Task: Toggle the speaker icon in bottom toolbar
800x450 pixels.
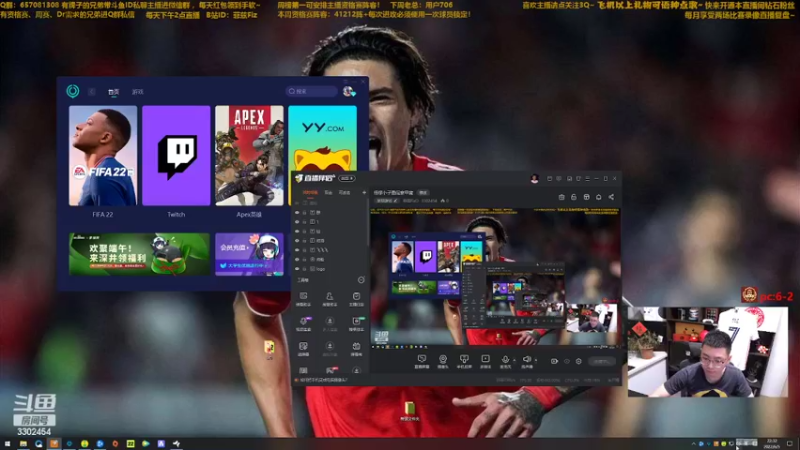Action: click(527, 361)
